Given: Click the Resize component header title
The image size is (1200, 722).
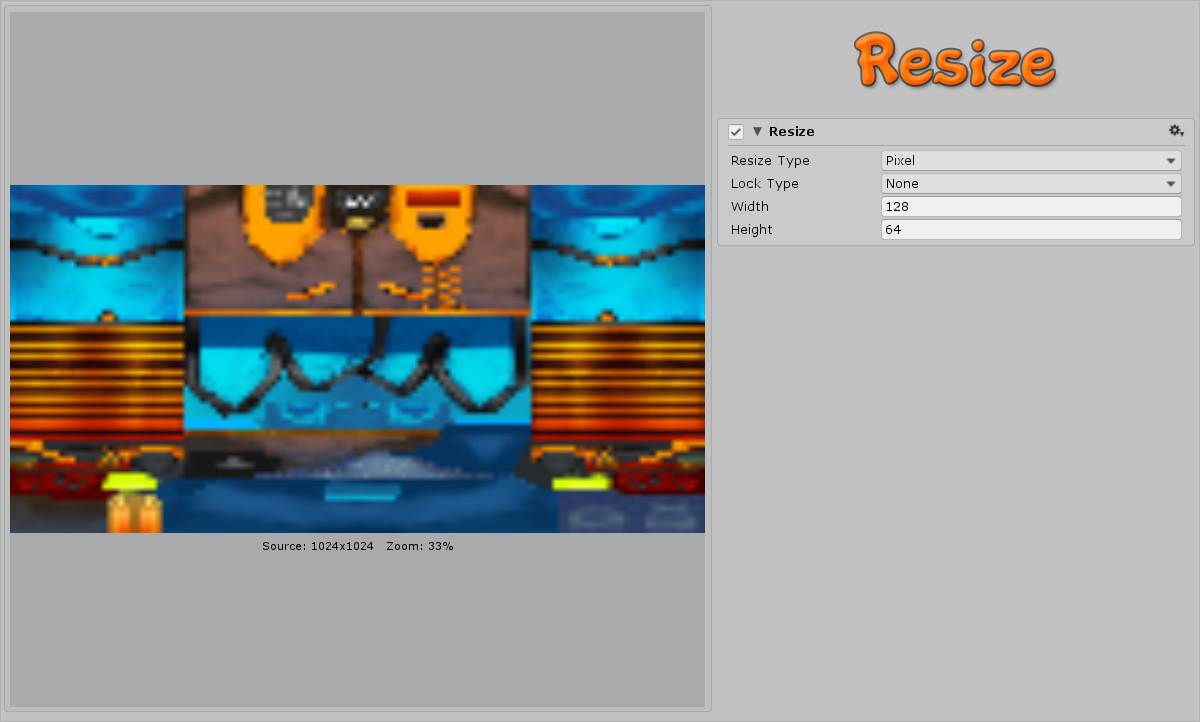Looking at the screenshot, I should 792,131.
